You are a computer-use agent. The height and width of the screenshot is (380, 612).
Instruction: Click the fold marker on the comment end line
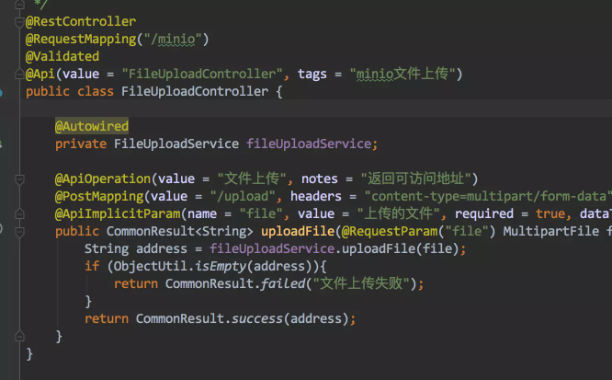(x=20, y=5)
